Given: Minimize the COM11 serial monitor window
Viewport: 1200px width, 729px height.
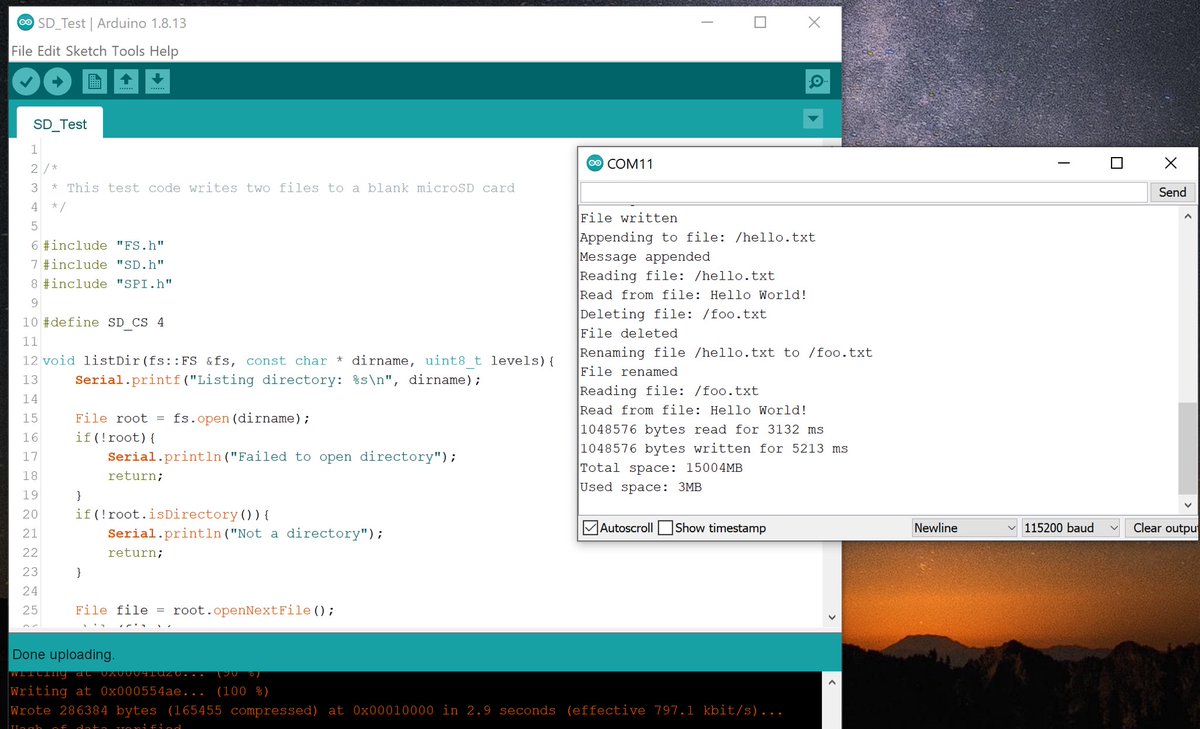Looking at the screenshot, I should click(1064, 163).
